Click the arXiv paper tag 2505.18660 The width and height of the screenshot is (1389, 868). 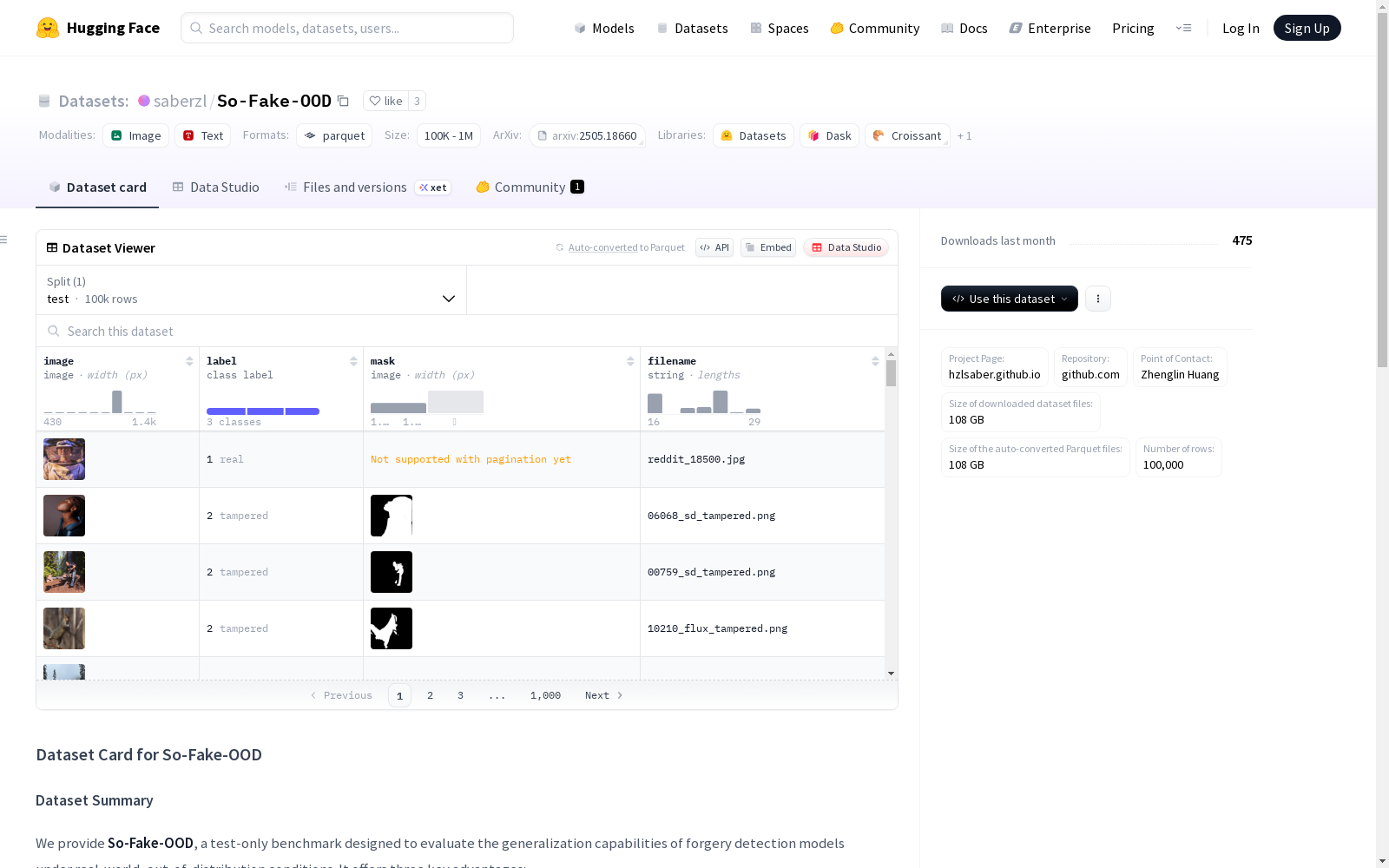coord(587,135)
